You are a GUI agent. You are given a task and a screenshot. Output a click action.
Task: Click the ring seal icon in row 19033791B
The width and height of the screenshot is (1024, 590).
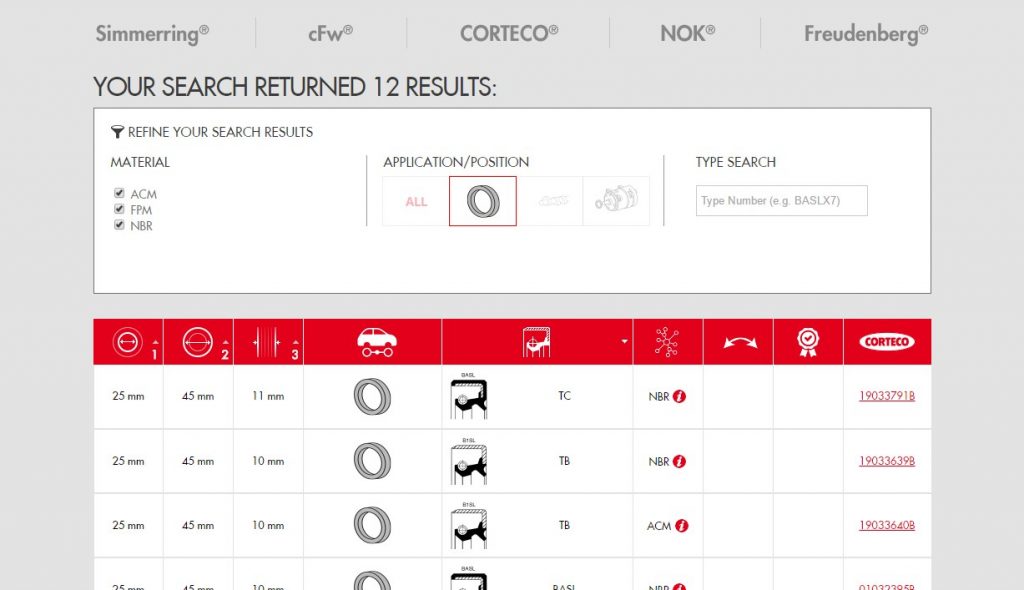pyautogui.click(x=372, y=397)
